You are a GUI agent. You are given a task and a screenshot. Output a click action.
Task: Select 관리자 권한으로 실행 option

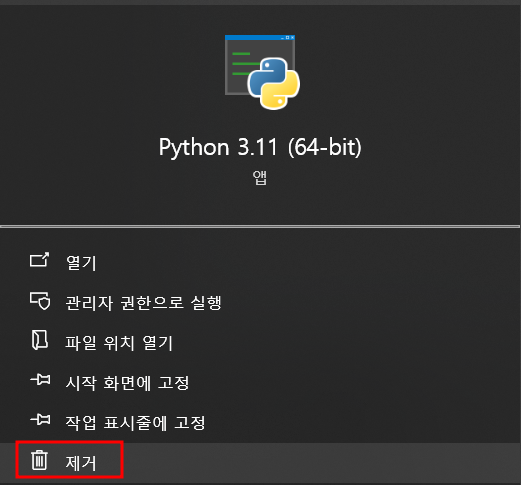point(260,302)
